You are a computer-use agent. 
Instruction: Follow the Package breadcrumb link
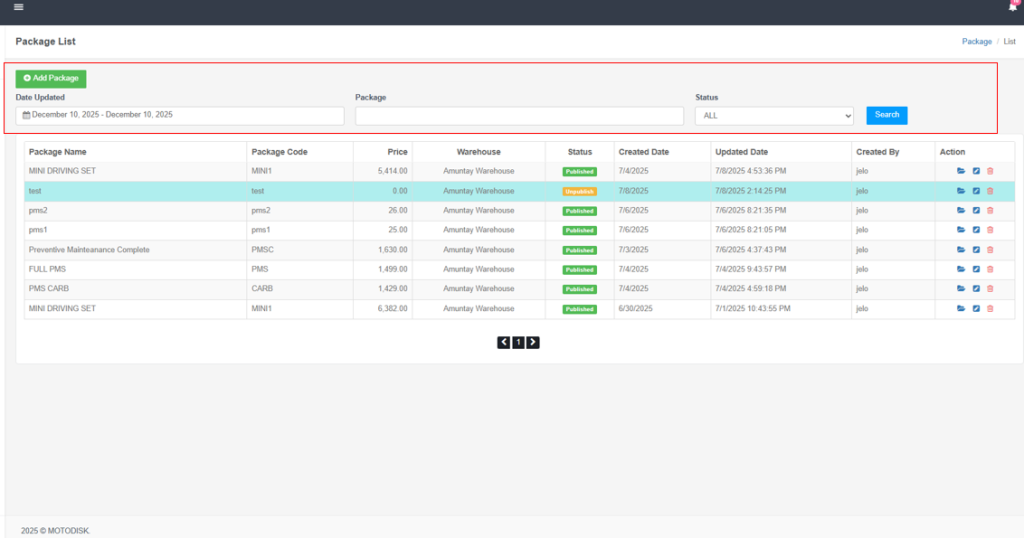[x=976, y=42]
